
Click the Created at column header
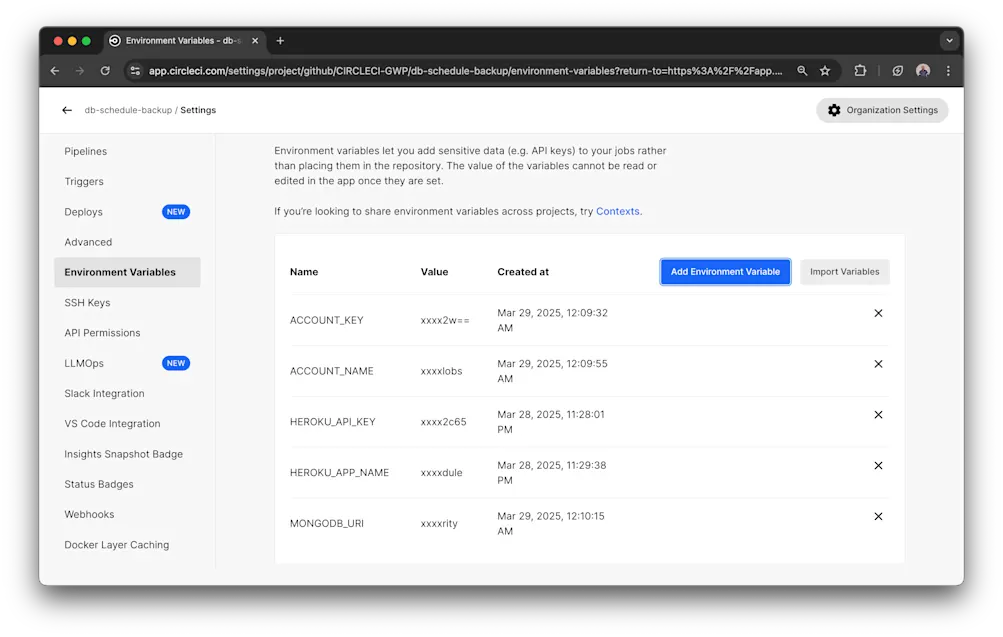[523, 272]
